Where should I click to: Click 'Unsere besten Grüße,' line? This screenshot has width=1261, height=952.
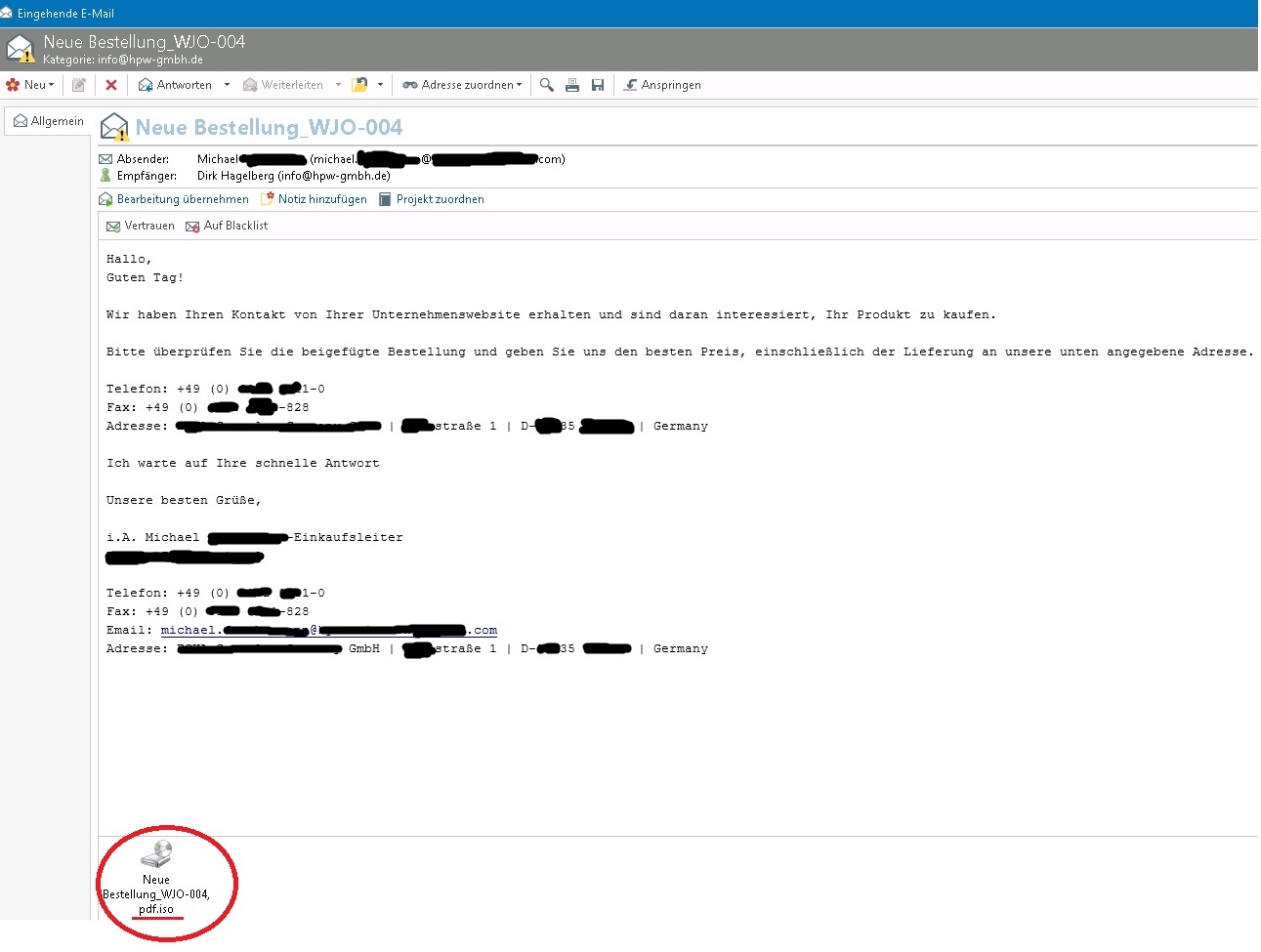[x=184, y=501]
